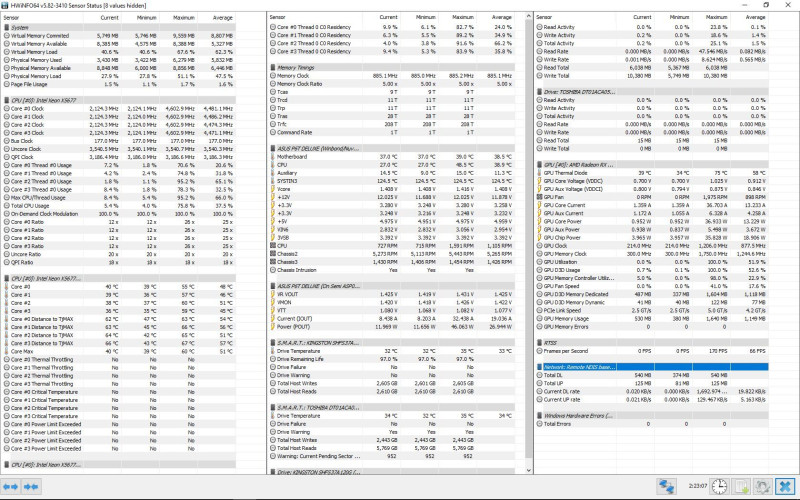Click the expand columns arrows button

[x=11, y=487]
